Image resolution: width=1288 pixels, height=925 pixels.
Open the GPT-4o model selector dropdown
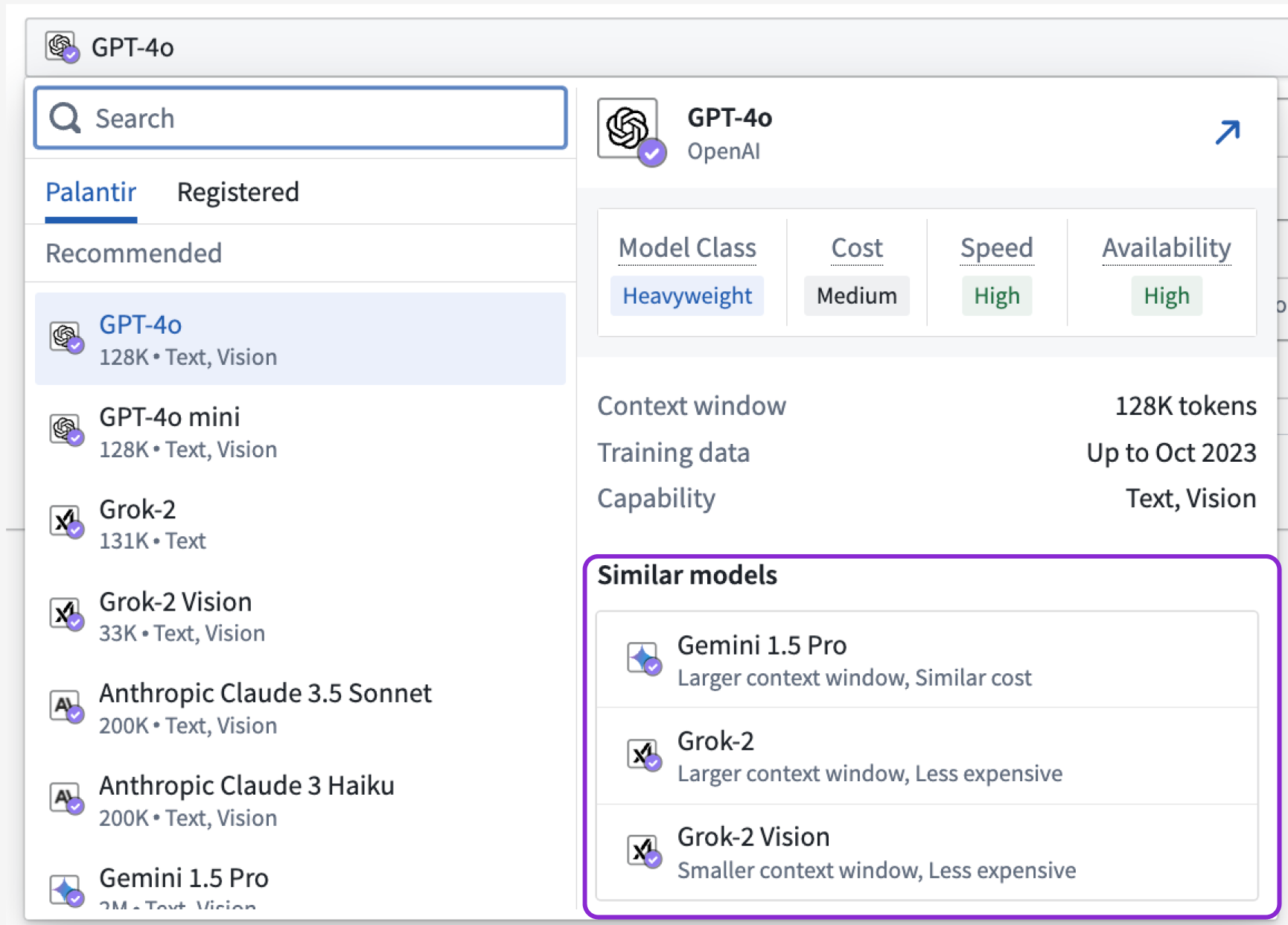(657, 47)
